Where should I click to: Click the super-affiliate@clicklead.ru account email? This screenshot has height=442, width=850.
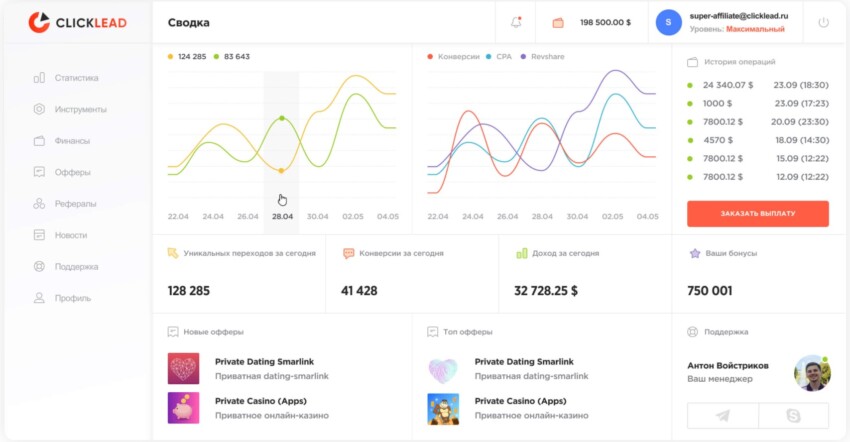point(739,16)
